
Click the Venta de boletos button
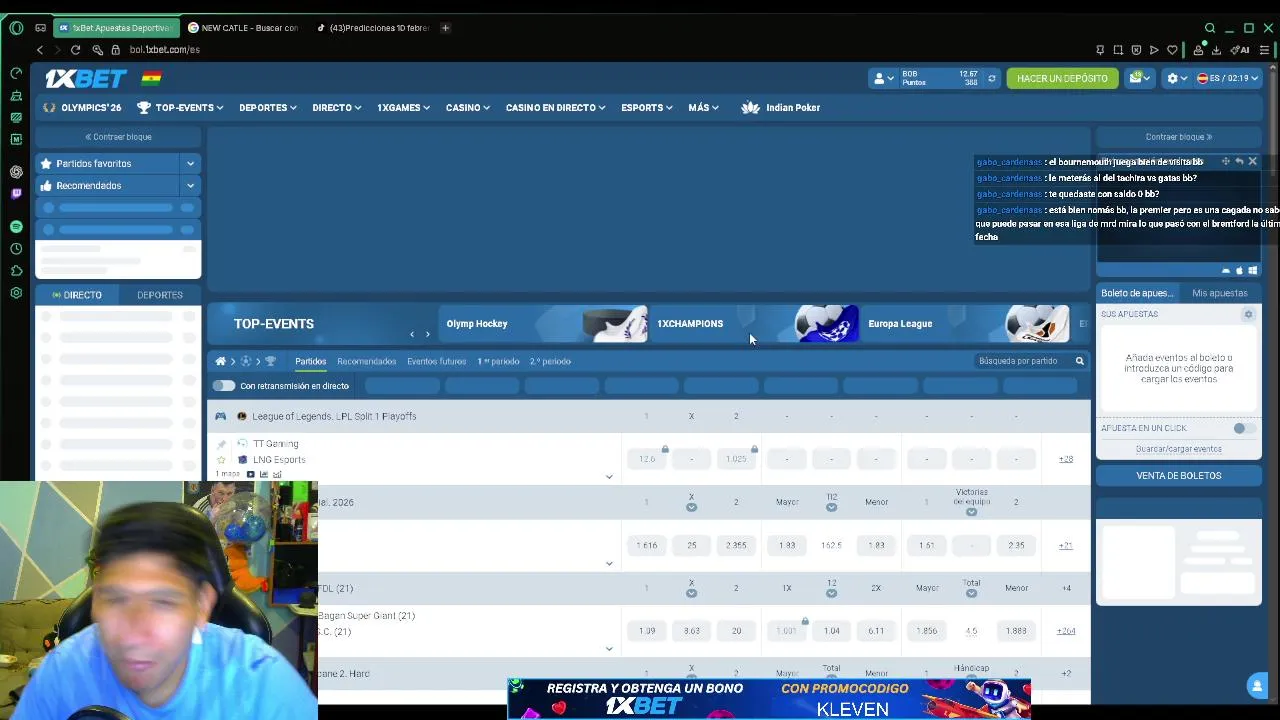pos(1178,476)
